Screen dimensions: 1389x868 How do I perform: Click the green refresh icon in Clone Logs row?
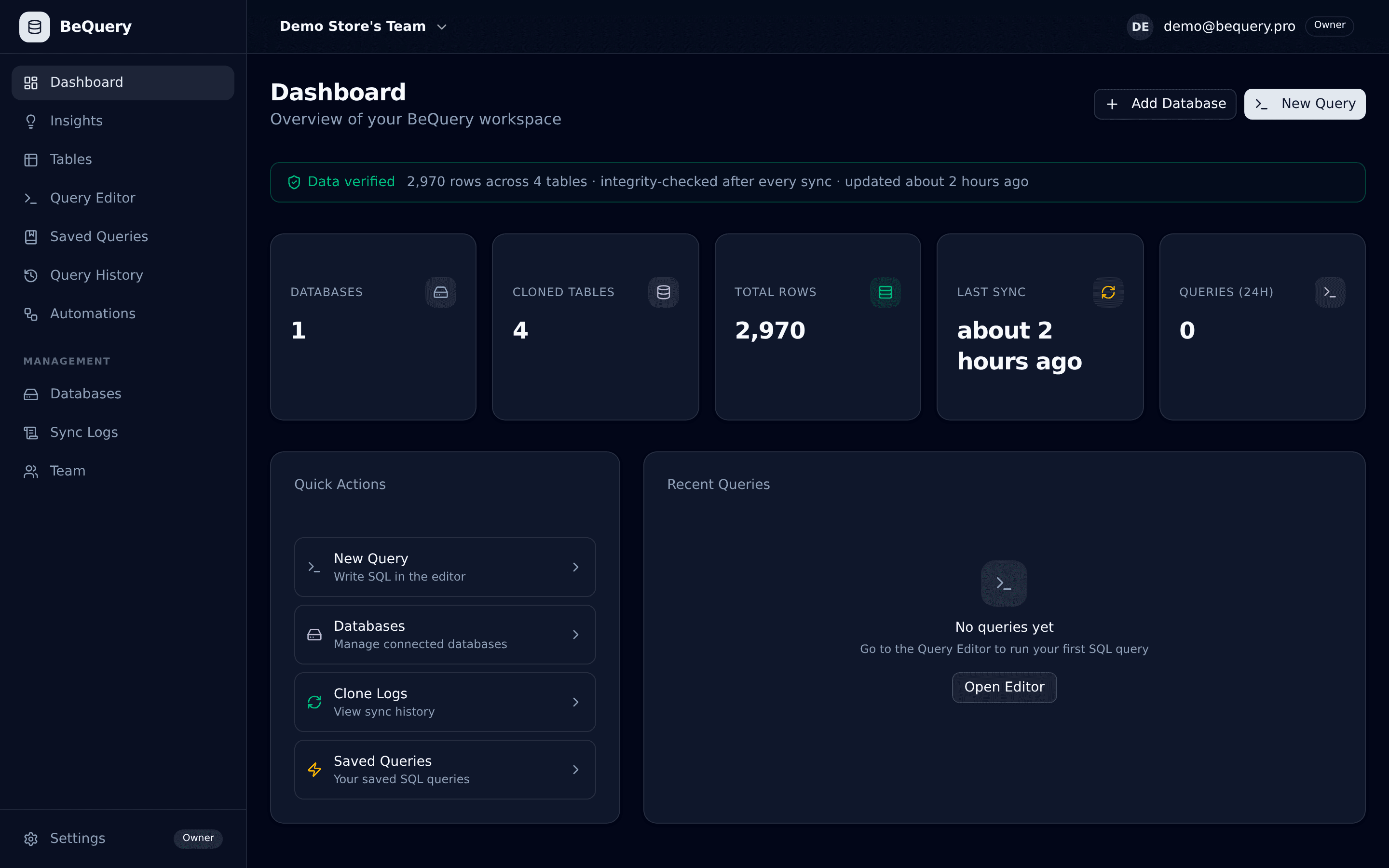coord(314,702)
